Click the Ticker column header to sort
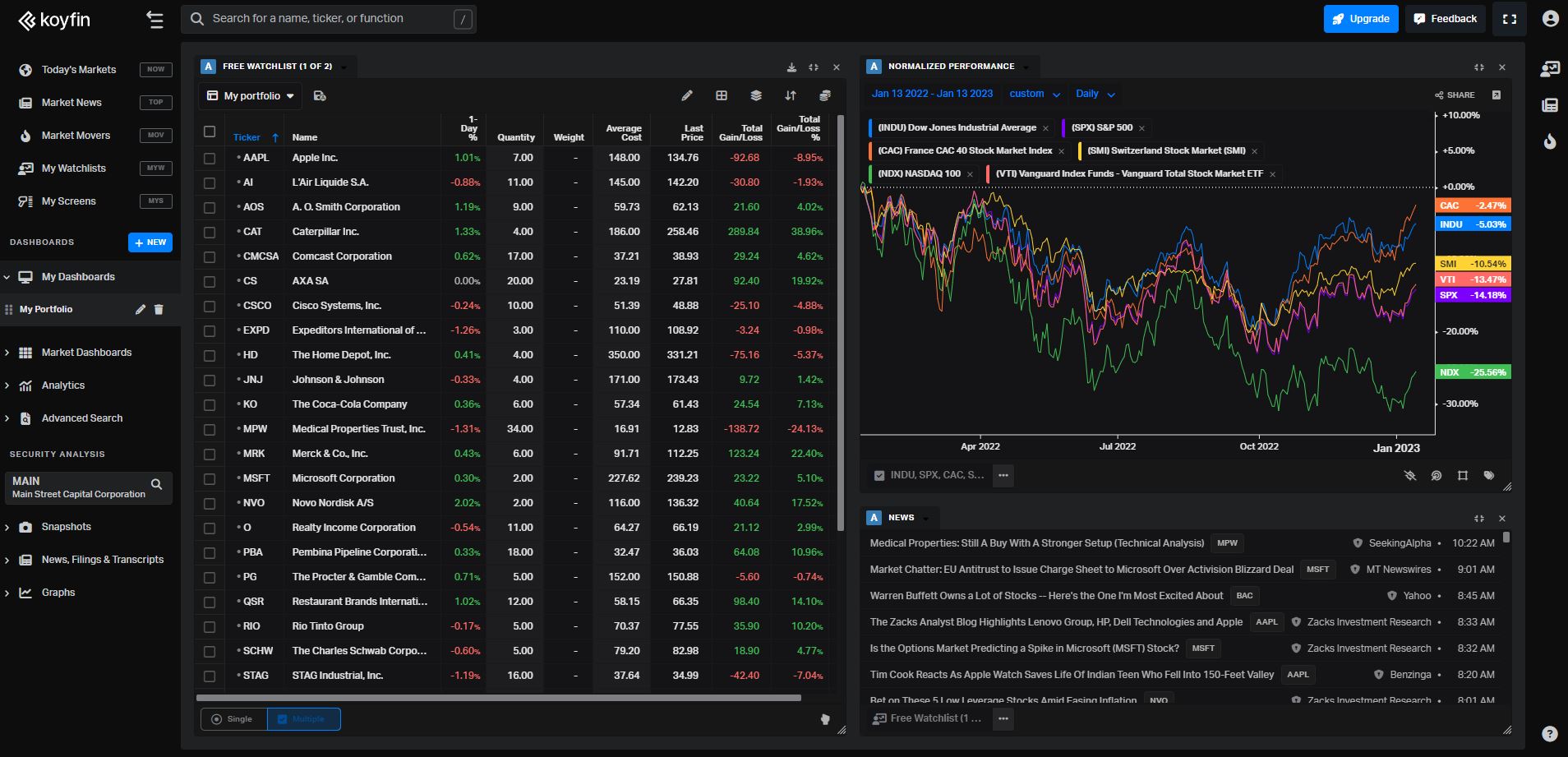The width and height of the screenshot is (1568, 757). [x=247, y=137]
